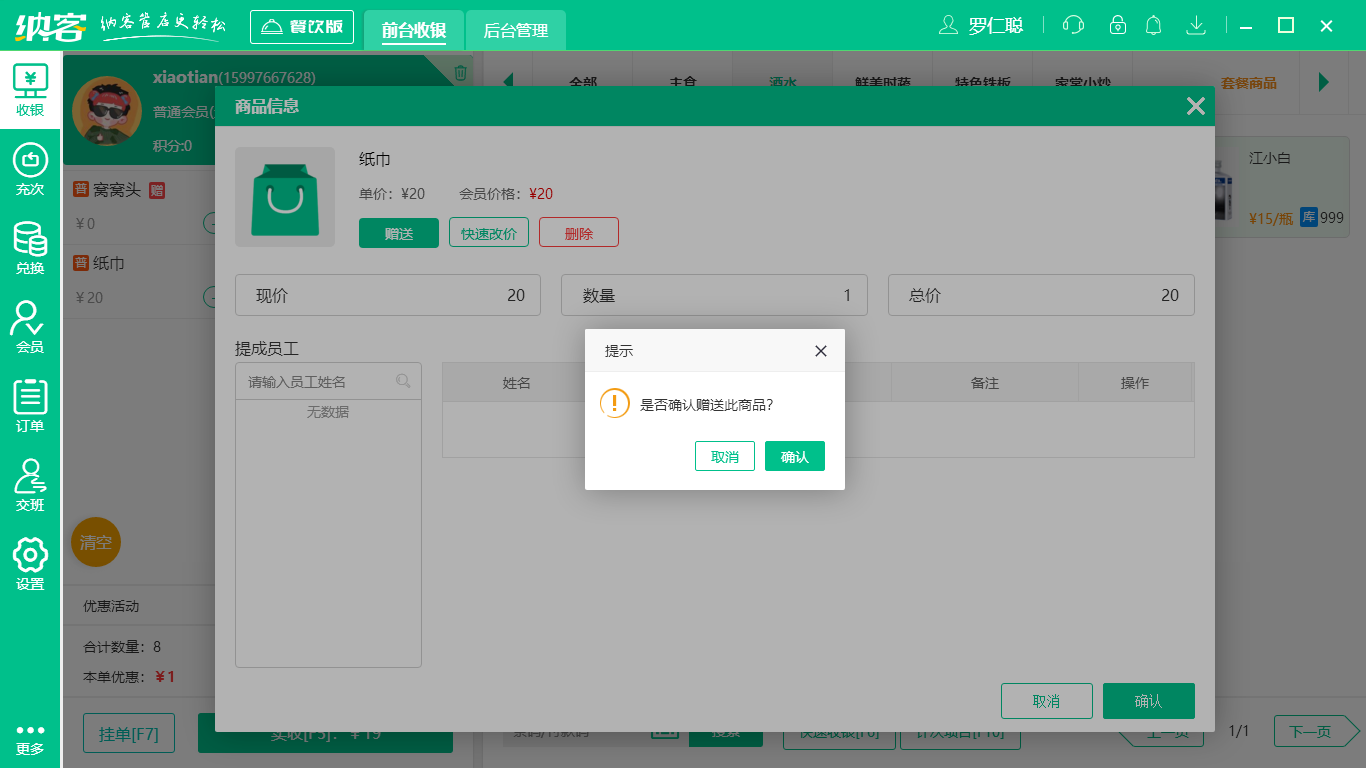Screen dimensions: 1366x768
Task: Switch to the 前台收银 tab
Action: coord(413,30)
